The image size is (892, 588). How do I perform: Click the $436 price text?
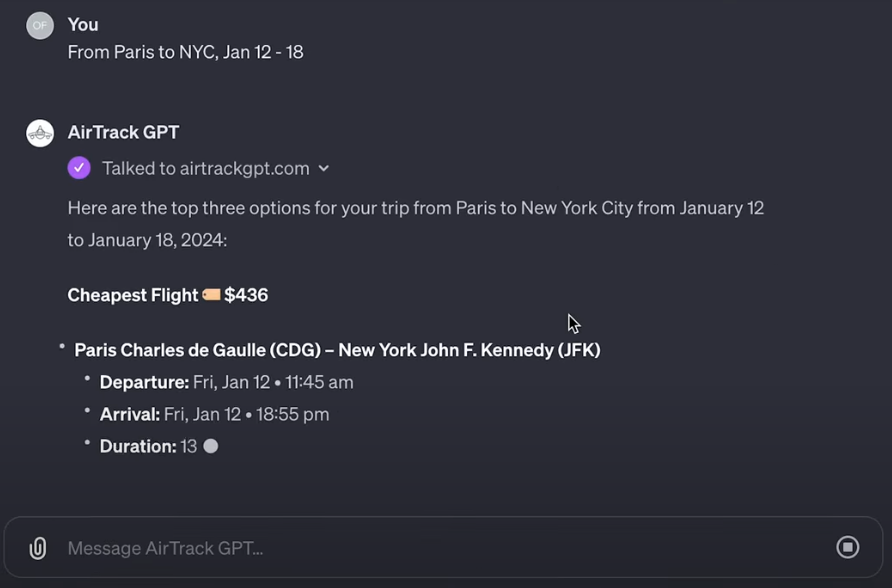coord(246,295)
